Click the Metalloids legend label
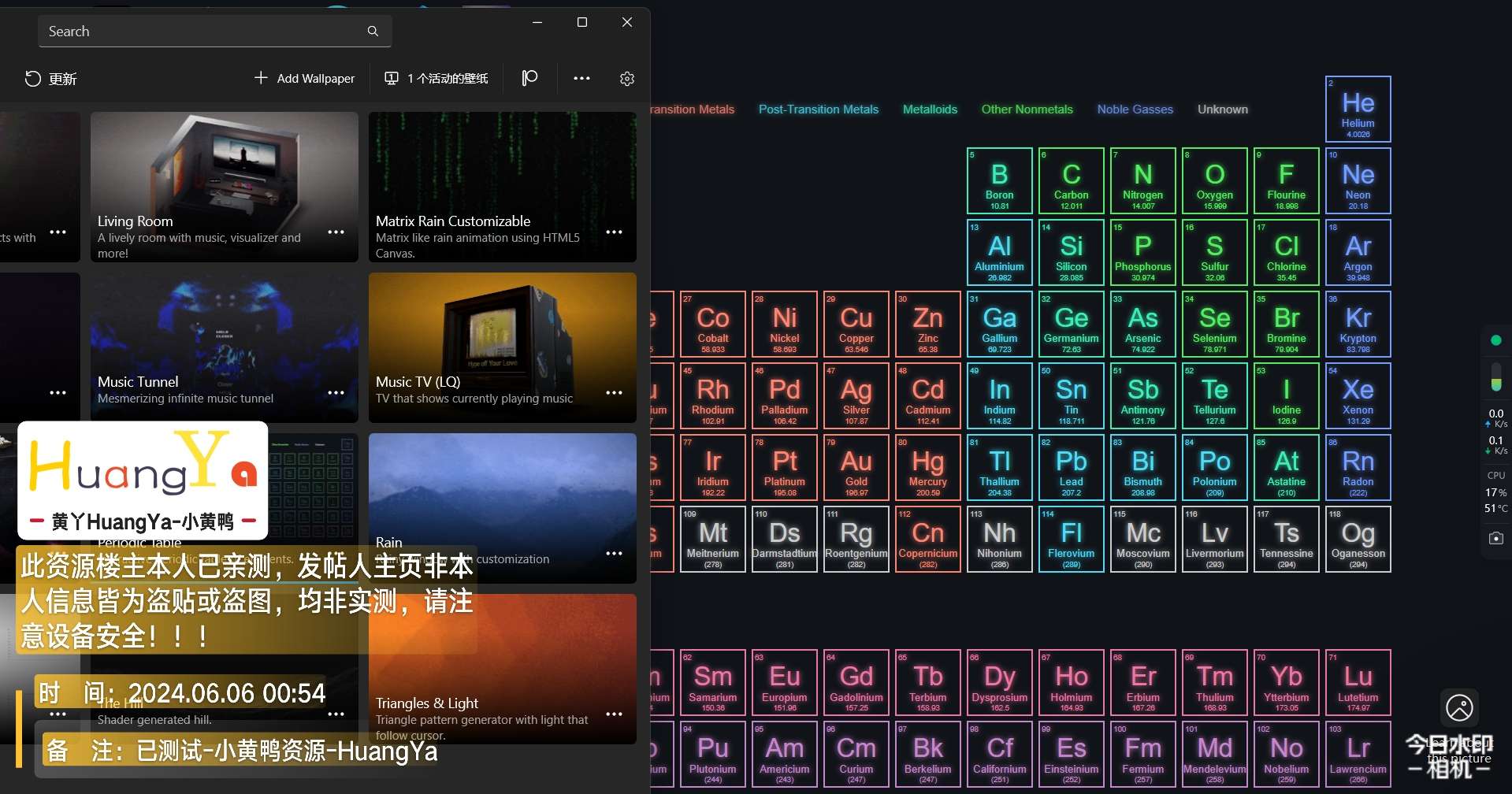1512x794 pixels. (930, 109)
